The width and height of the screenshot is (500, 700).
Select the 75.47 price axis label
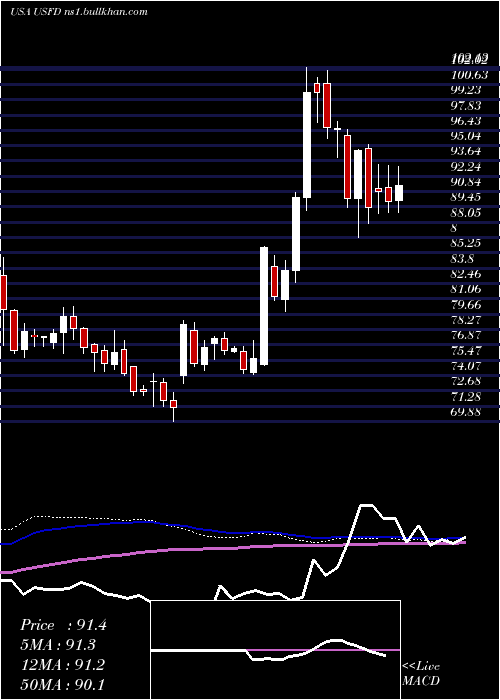[466, 350]
